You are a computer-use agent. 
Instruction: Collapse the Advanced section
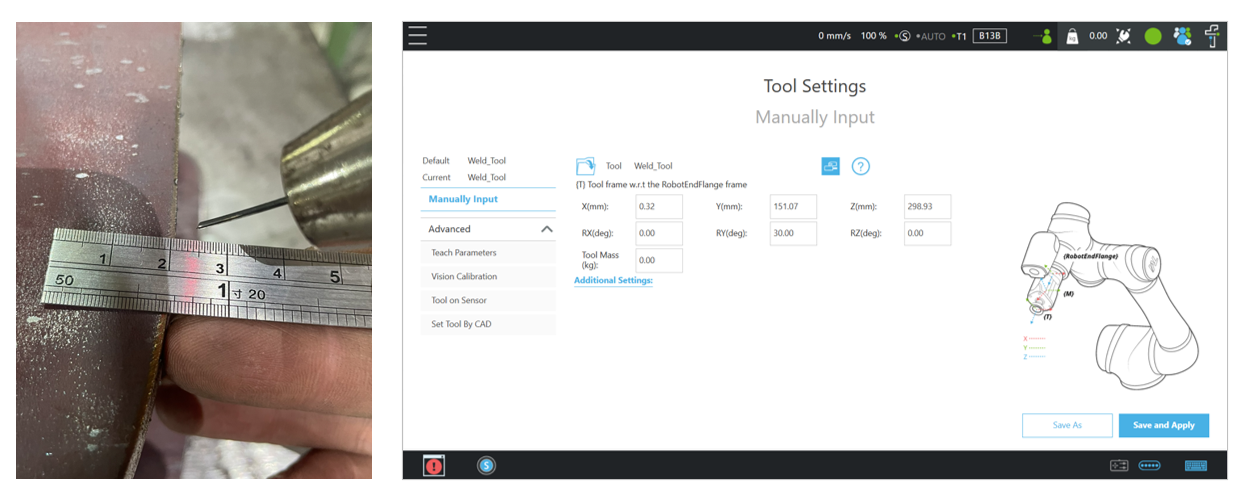click(546, 229)
